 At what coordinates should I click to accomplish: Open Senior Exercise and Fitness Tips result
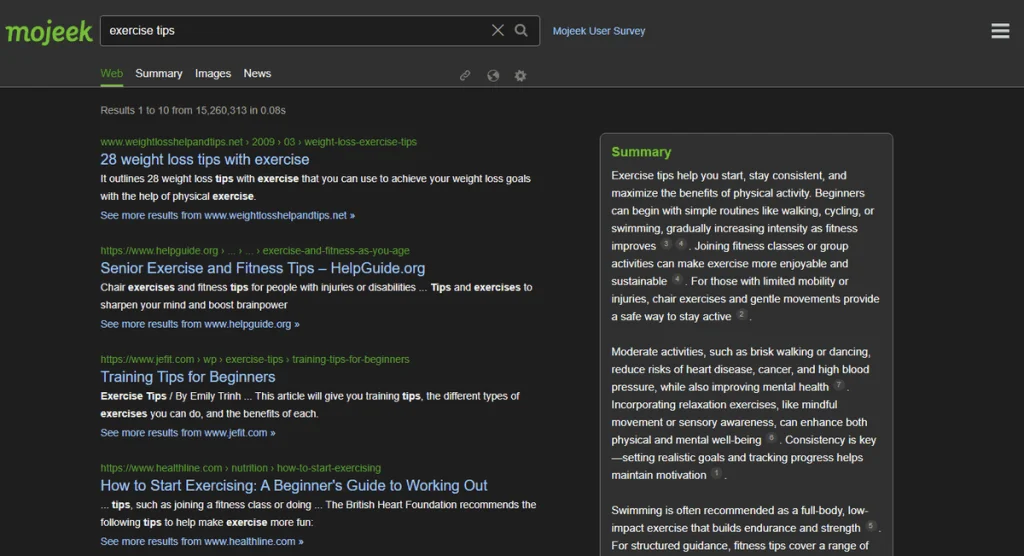pyautogui.click(x=263, y=268)
